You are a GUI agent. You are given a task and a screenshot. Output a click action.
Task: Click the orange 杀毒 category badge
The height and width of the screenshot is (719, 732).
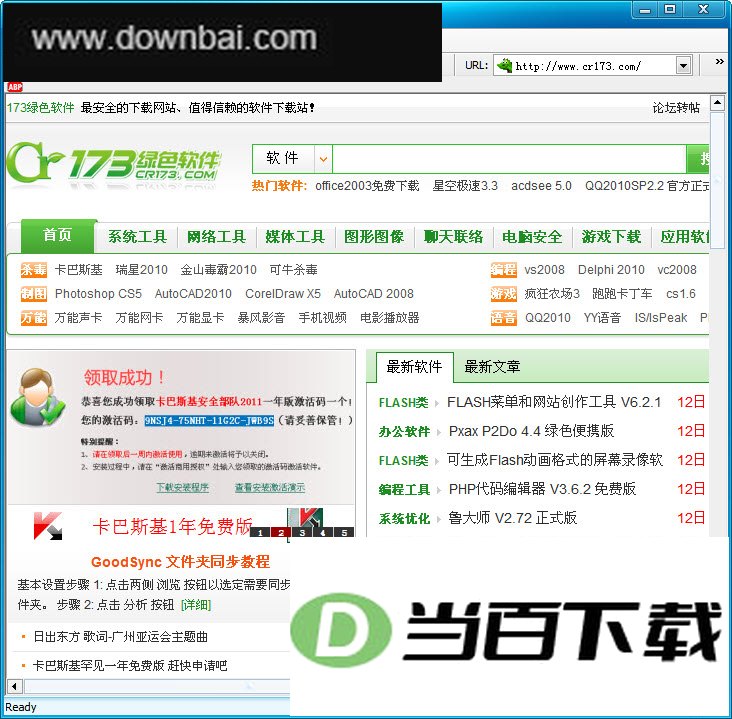coord(34,270)
